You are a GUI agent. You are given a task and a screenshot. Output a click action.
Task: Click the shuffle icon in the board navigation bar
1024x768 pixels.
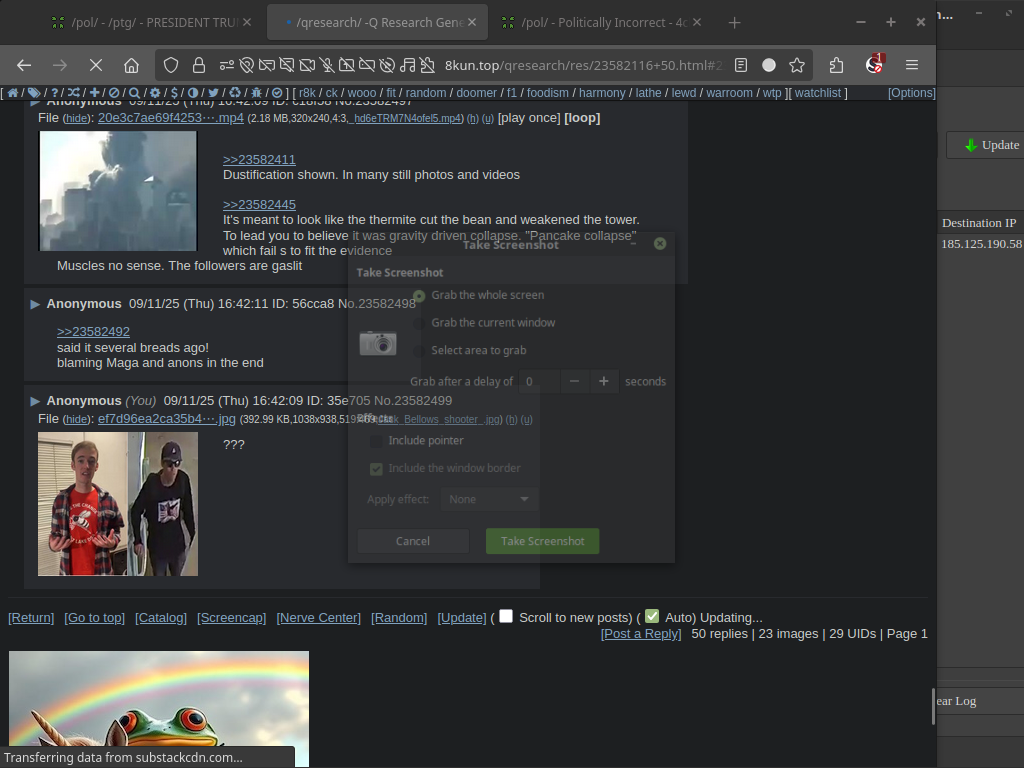[74, 93]
